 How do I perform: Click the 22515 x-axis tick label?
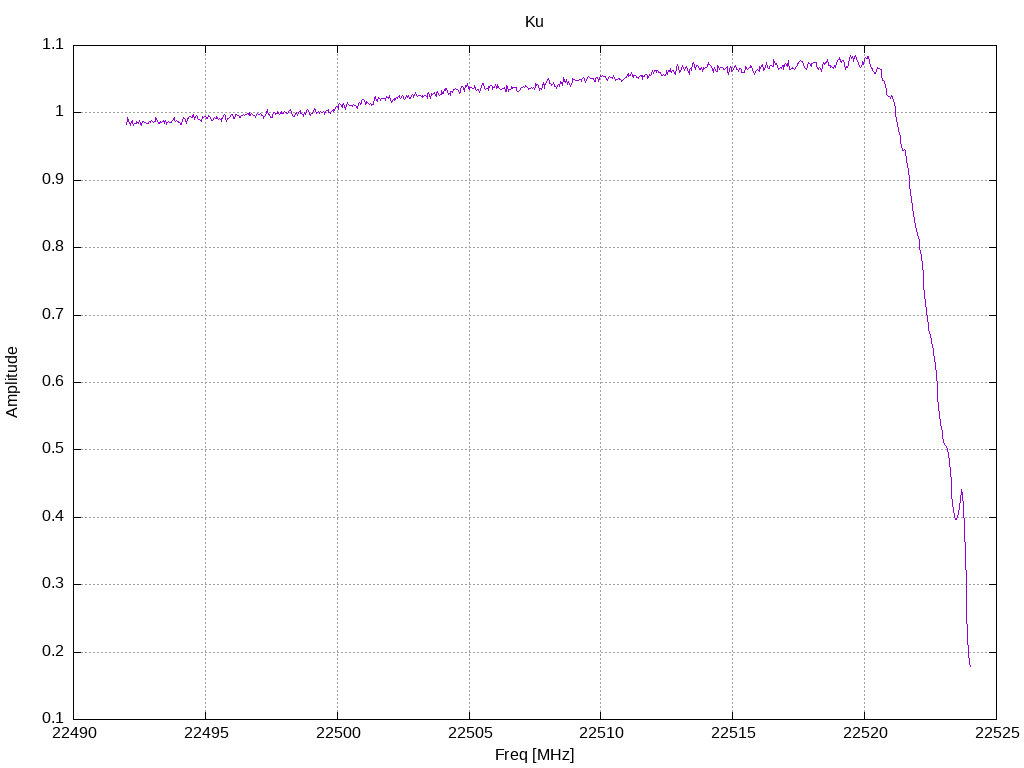(x=733, y=733)
